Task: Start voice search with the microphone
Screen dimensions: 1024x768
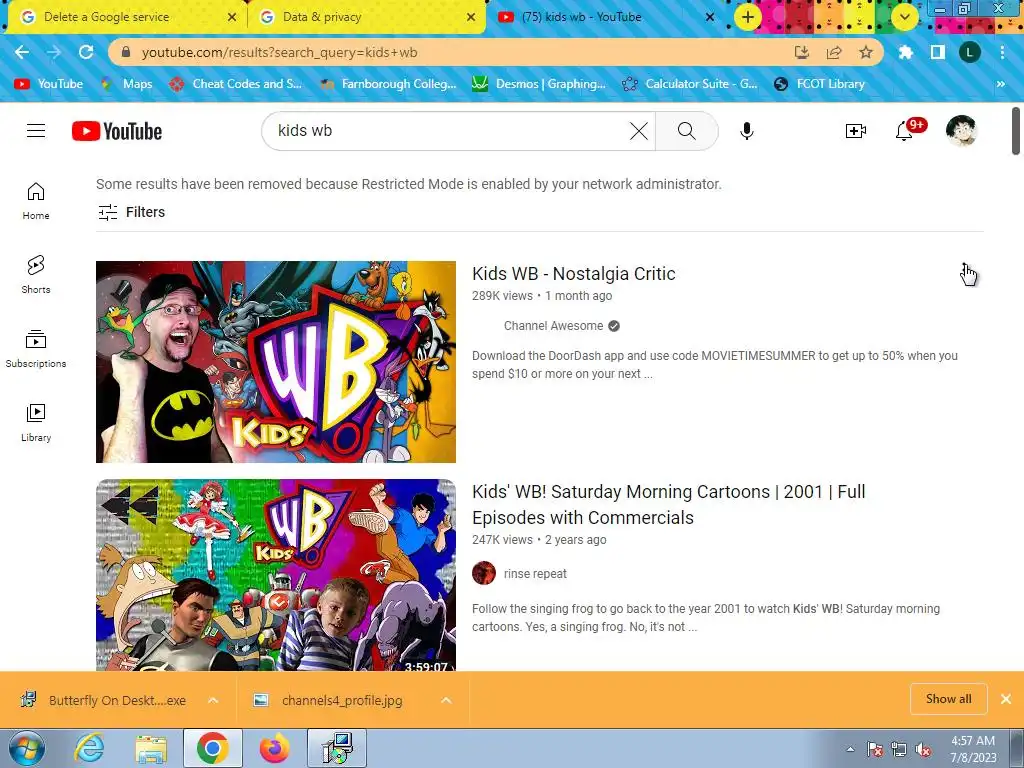Action: 746,131
